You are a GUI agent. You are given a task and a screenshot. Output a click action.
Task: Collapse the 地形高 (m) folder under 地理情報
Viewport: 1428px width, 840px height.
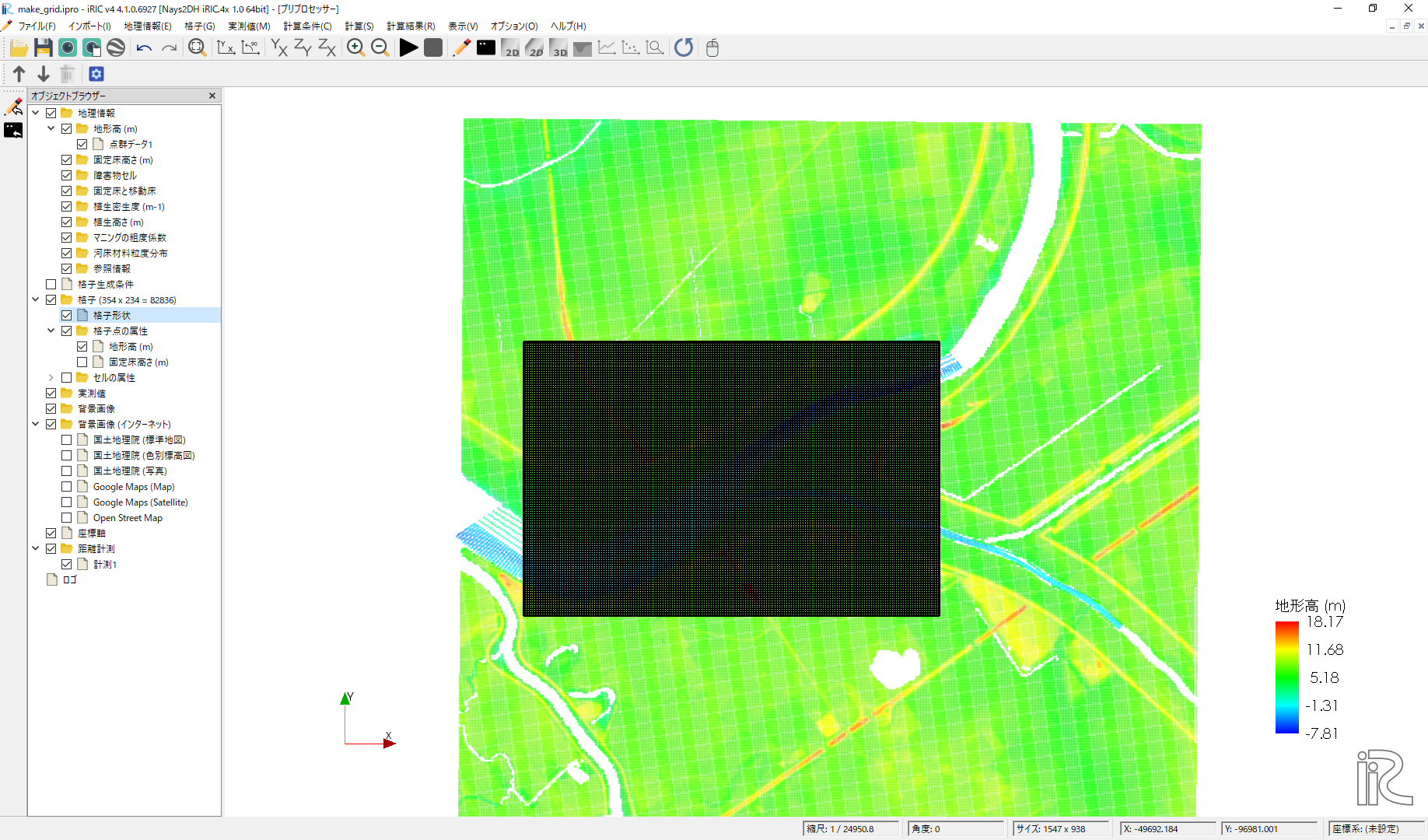pos(51,129)
